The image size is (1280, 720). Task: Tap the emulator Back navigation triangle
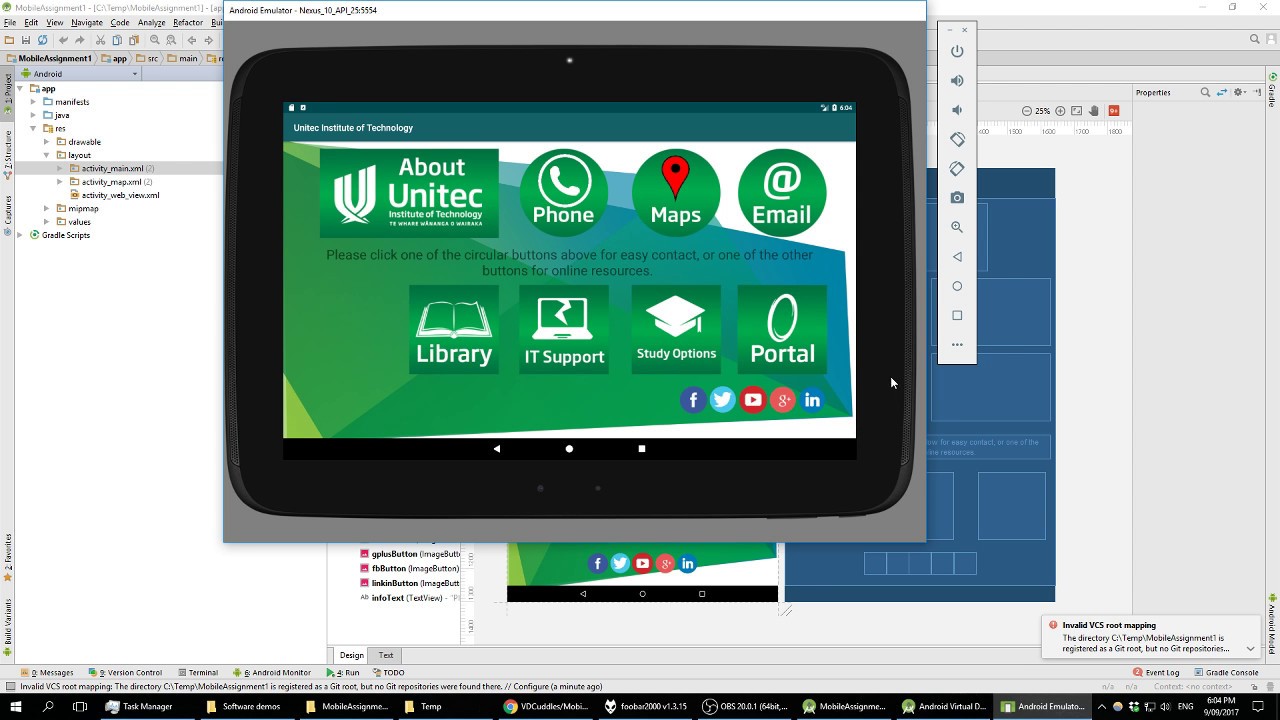(497, 449)
